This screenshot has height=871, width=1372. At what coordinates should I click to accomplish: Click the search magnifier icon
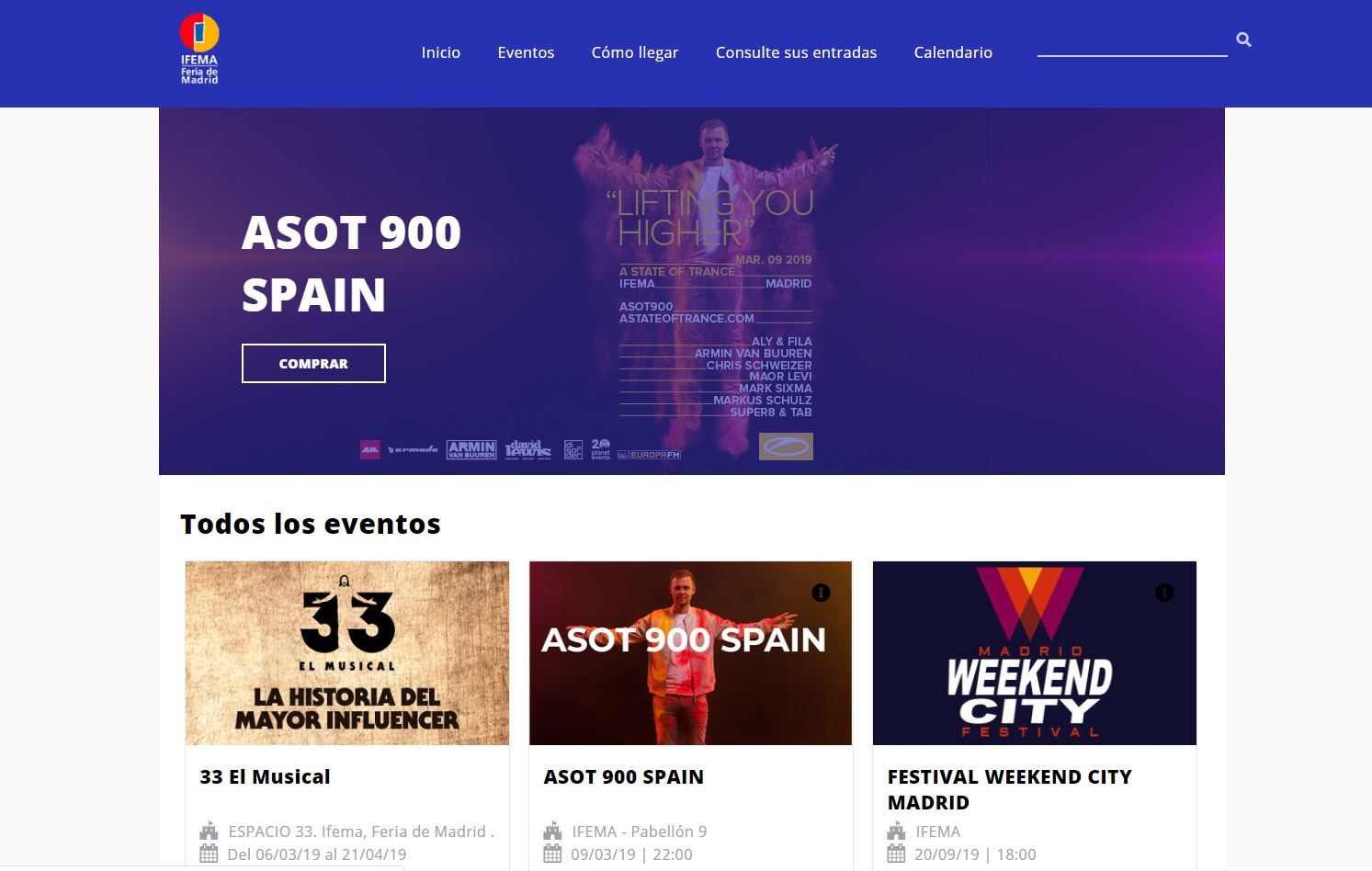click(x=1243, y=40)
